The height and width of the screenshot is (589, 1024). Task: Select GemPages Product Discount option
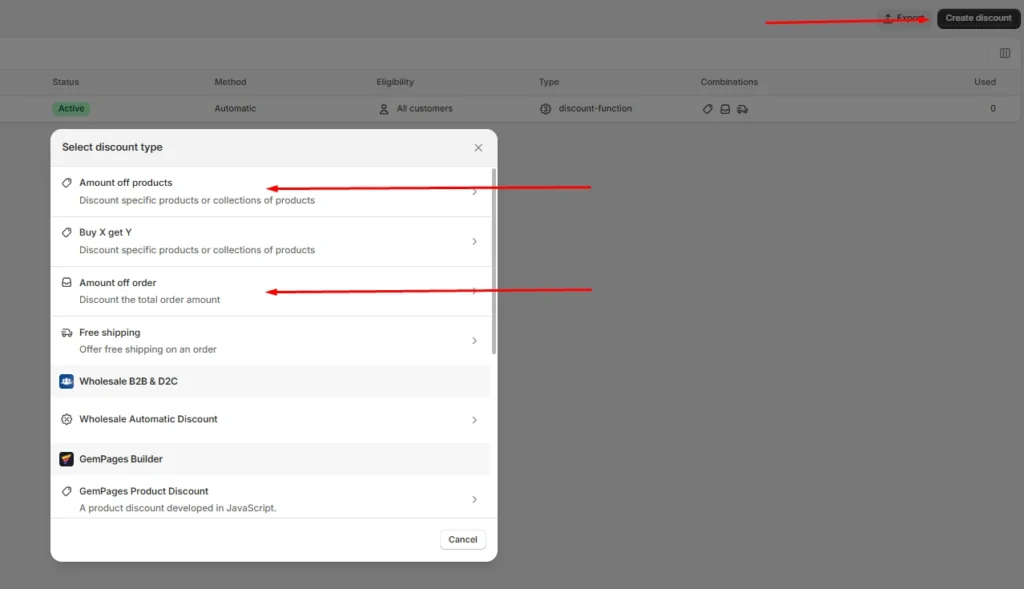coord(270,499)
